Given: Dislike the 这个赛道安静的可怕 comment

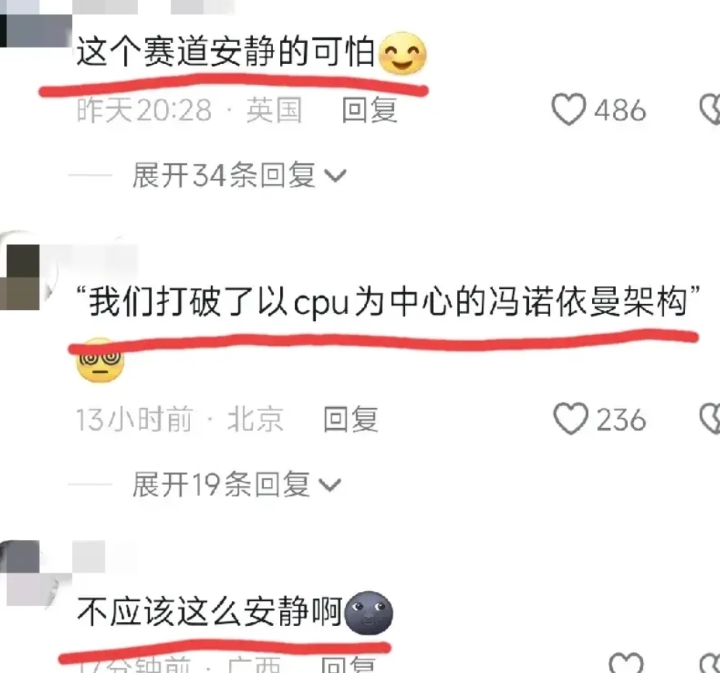Looking at the screenshot, I should 710,109.
